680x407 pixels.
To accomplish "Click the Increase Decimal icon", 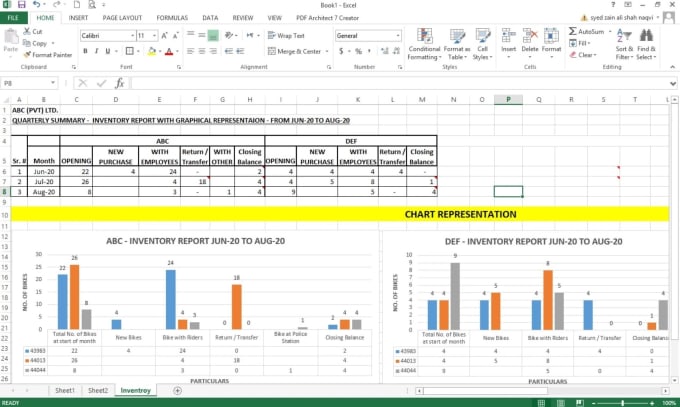I will [385, 51].
